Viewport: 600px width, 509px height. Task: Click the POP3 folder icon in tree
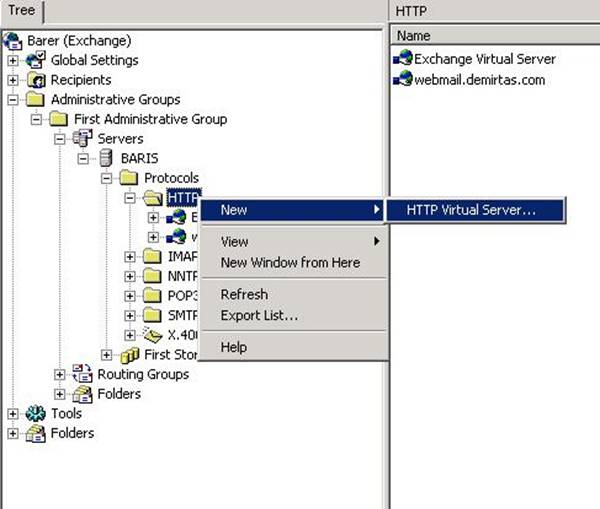pos(152,295)
